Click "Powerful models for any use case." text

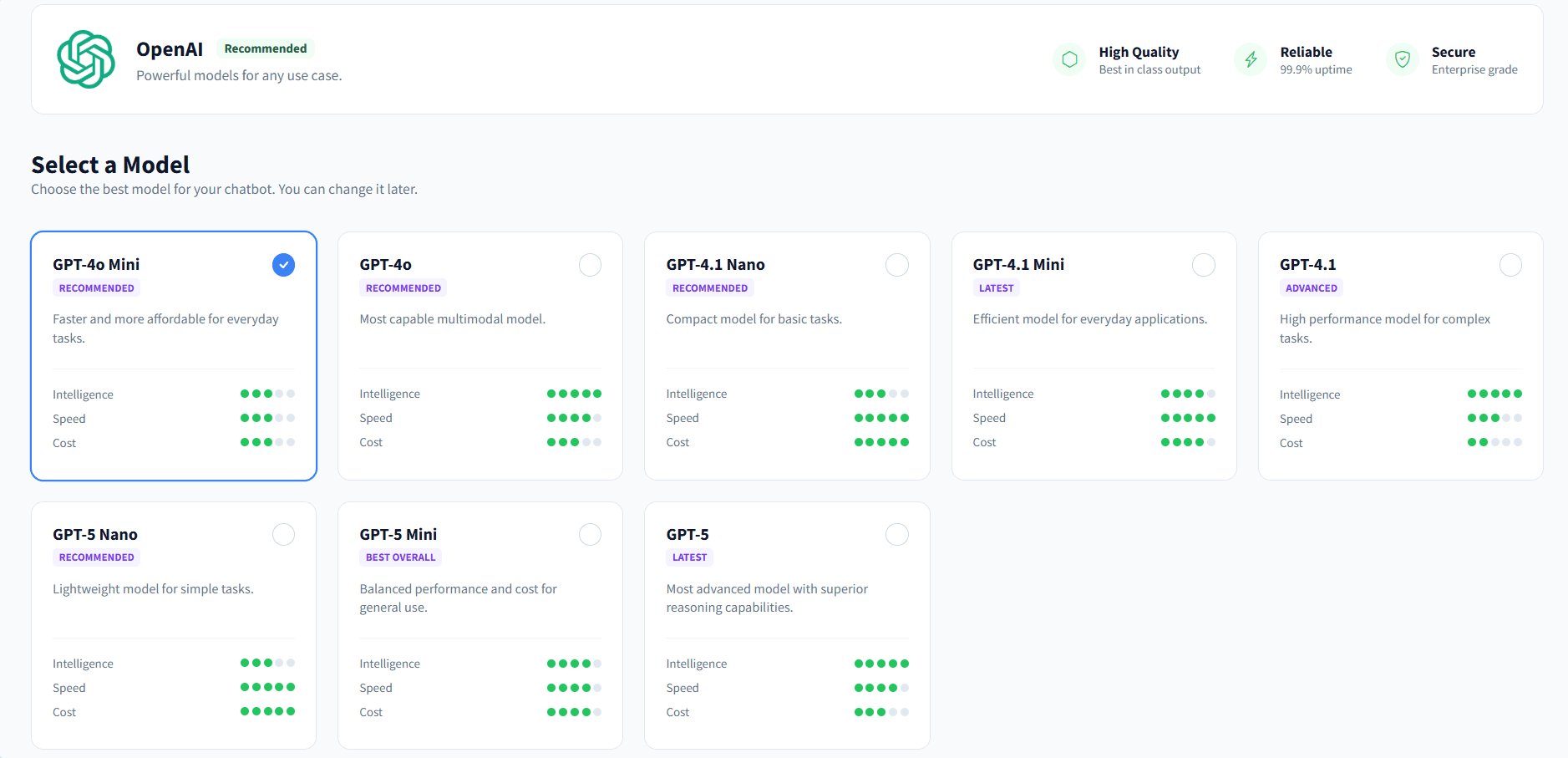[239, 75]
